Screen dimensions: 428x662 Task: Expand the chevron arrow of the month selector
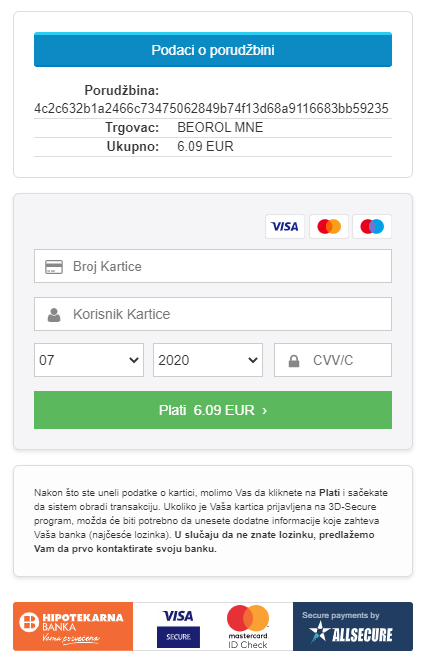point(134,360)
